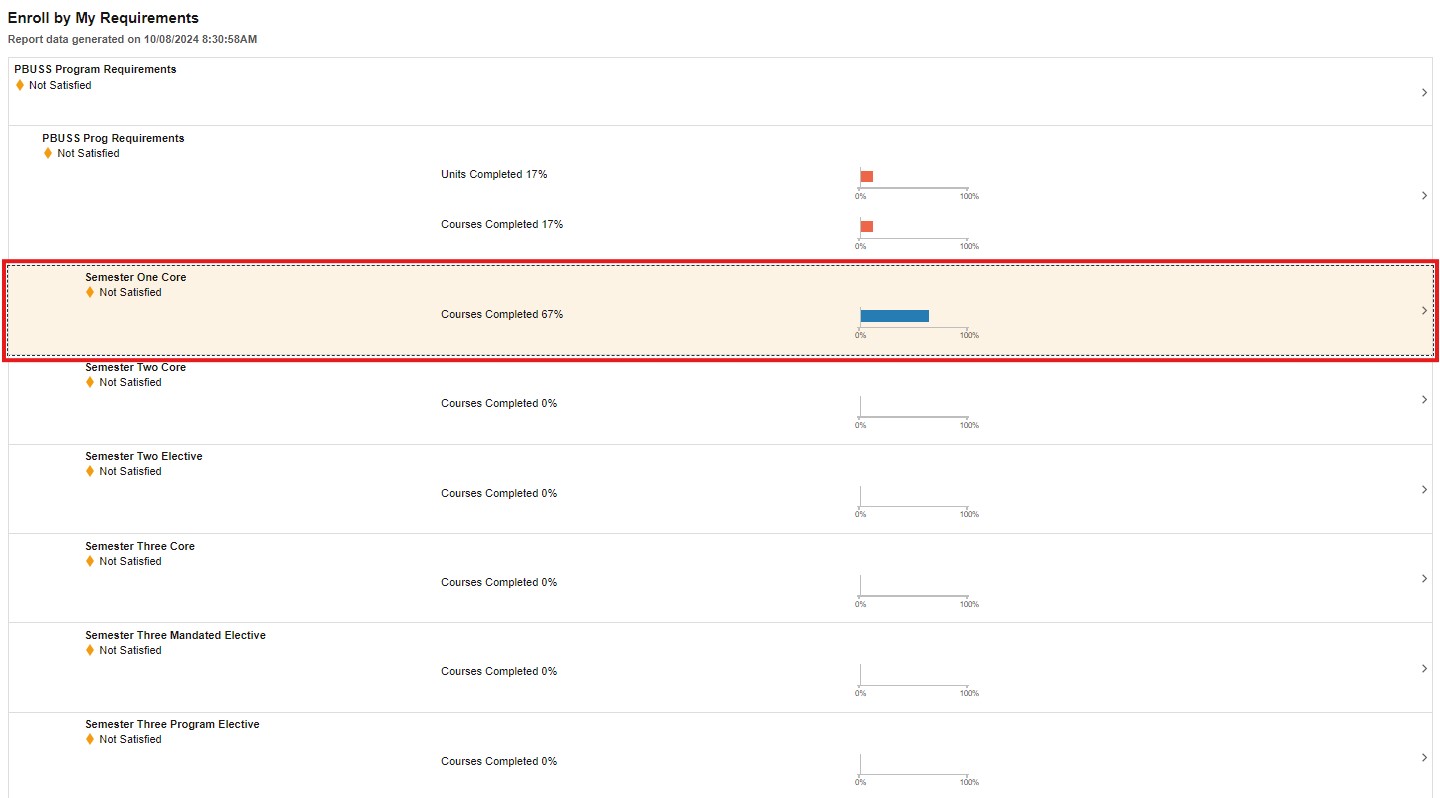This screenshot has width=1440, height=798.
Task: Click the Courses Completed 67% label
Action: pyautogui.click(x=501, y=314)
